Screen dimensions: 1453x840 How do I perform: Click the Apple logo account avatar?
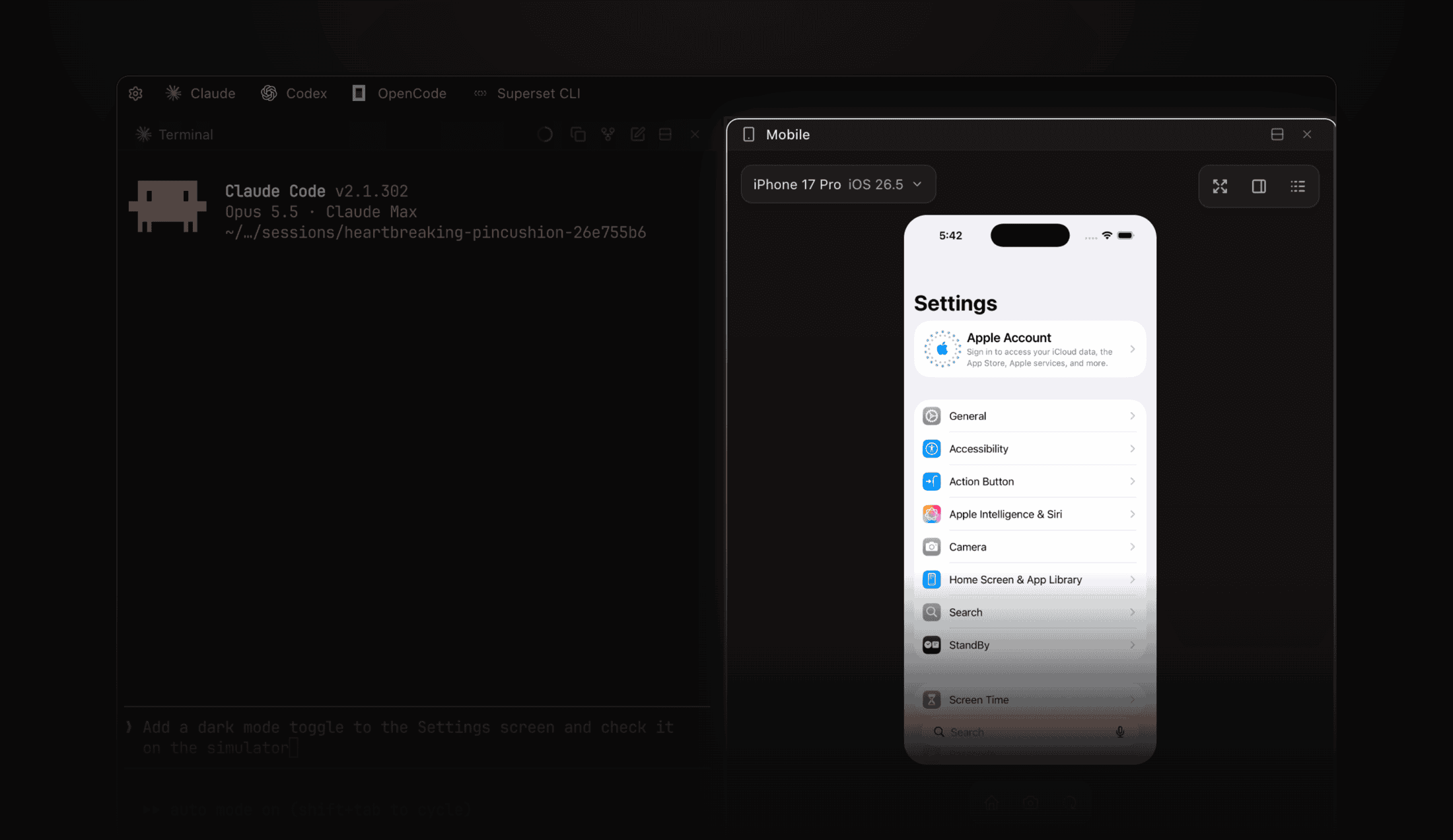942,349
